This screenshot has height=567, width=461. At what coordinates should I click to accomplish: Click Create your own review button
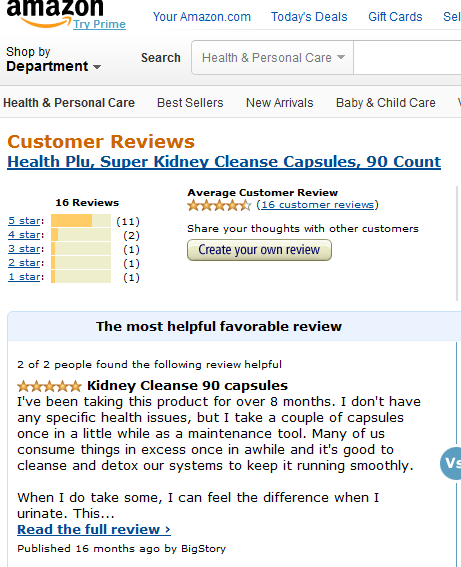[x=259, y=250]
